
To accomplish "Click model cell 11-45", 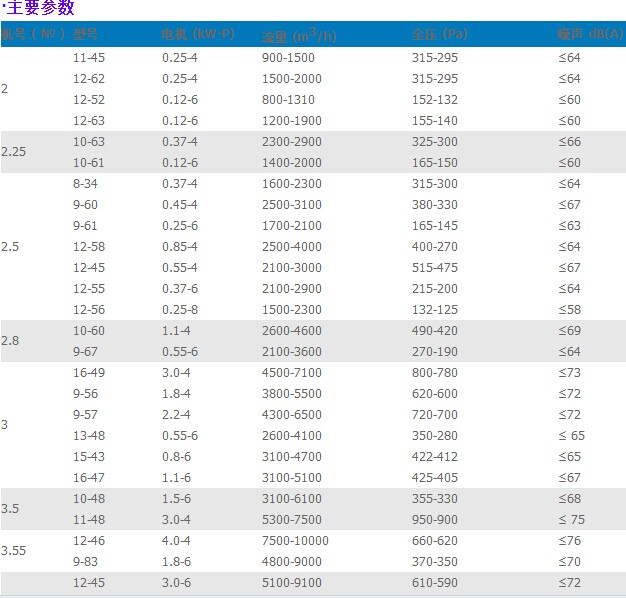I will pyautogui.click(x=89, y=57).
